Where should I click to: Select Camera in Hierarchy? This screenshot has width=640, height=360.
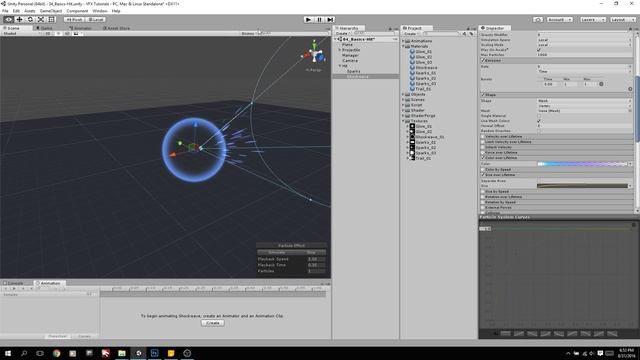350,60
